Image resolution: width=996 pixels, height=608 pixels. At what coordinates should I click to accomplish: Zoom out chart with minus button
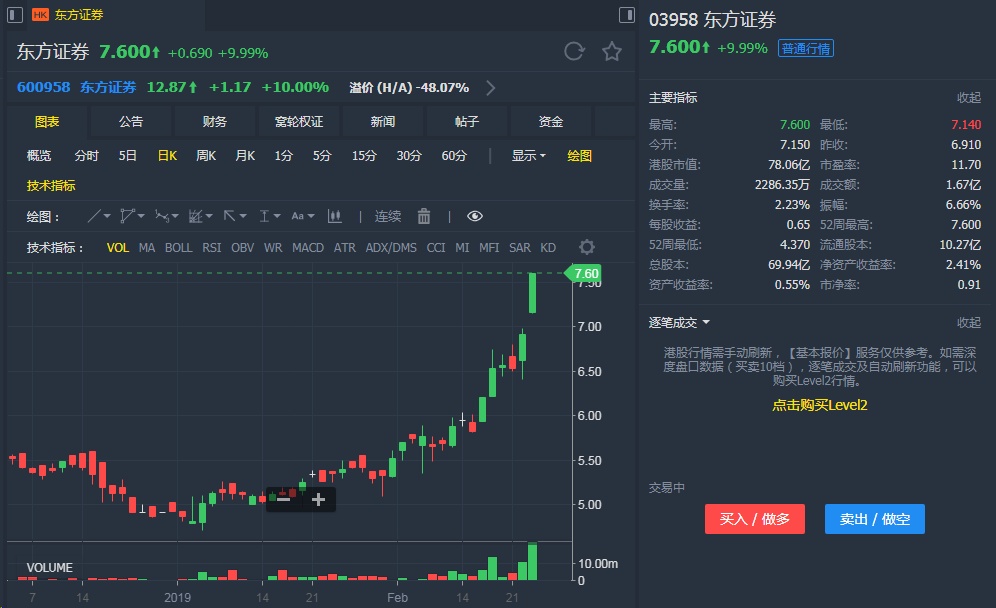tap(283, 500)
